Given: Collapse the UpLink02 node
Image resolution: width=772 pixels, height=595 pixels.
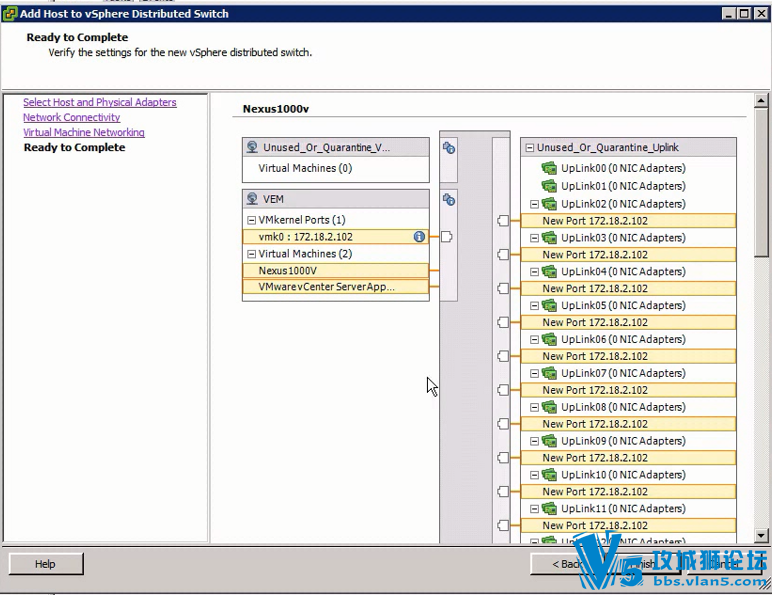Looking at the screenshot, I should point(534,204).
